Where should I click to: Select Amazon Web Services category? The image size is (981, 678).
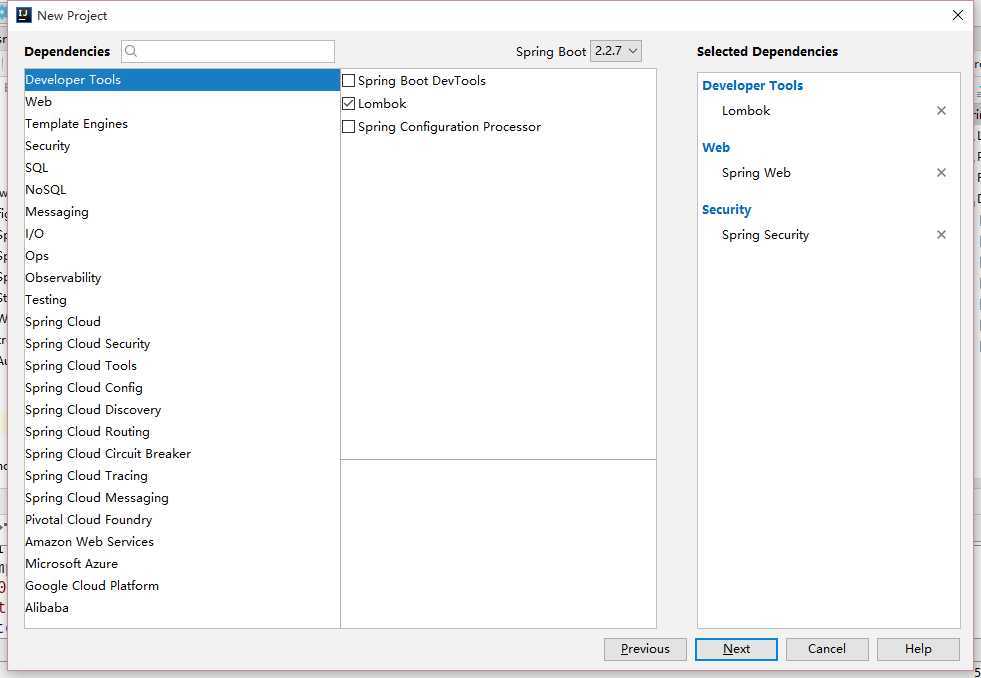182,542
